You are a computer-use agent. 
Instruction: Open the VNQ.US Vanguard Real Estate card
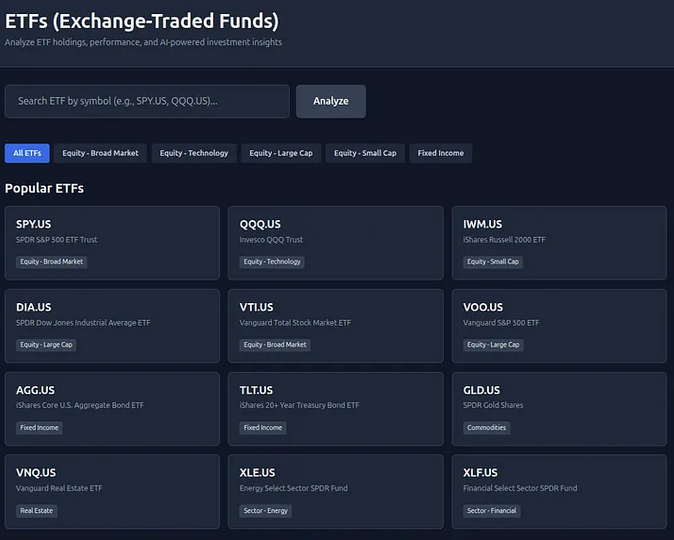[x=112, y=491]
